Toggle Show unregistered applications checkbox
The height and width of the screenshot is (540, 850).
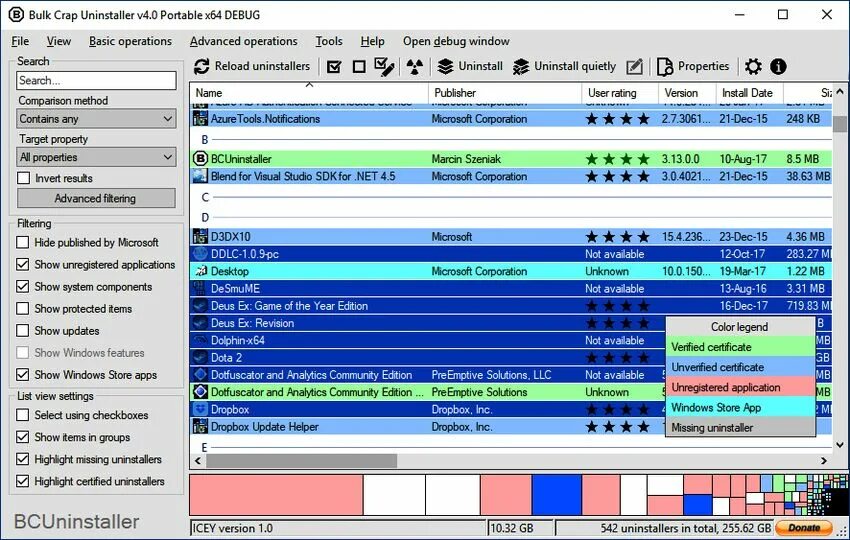23,265
